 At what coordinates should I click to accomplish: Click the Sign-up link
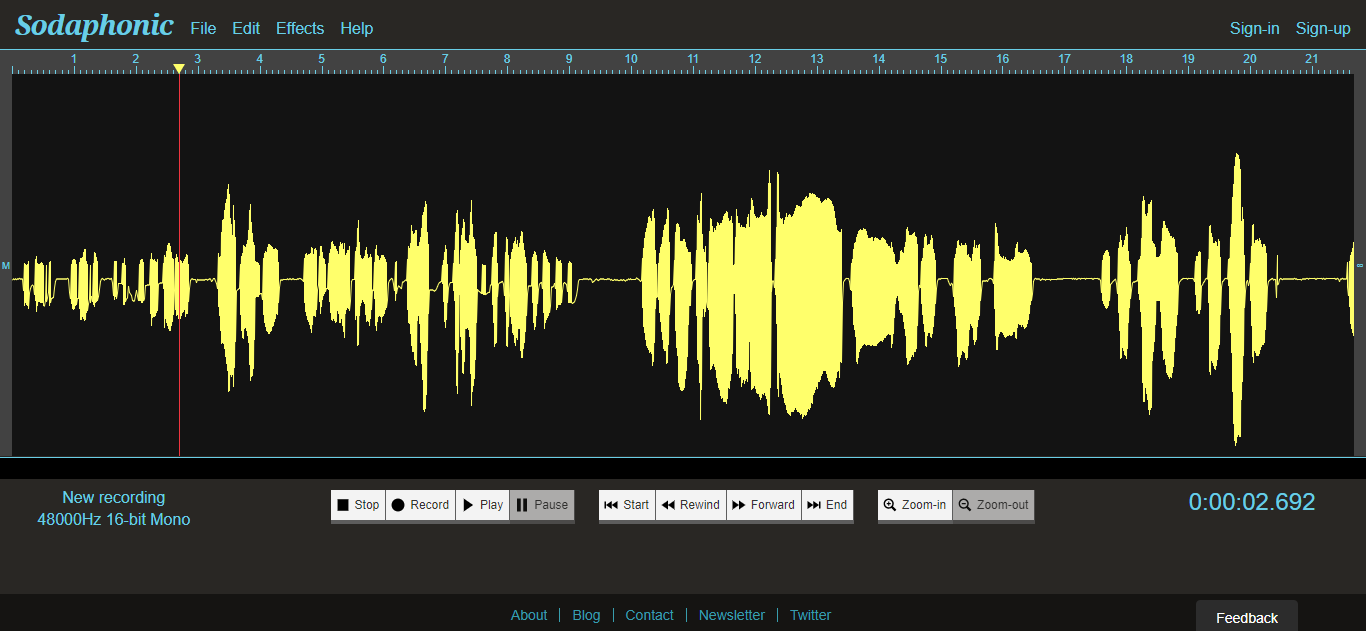pyautogui.click(x=1323, y=28)
